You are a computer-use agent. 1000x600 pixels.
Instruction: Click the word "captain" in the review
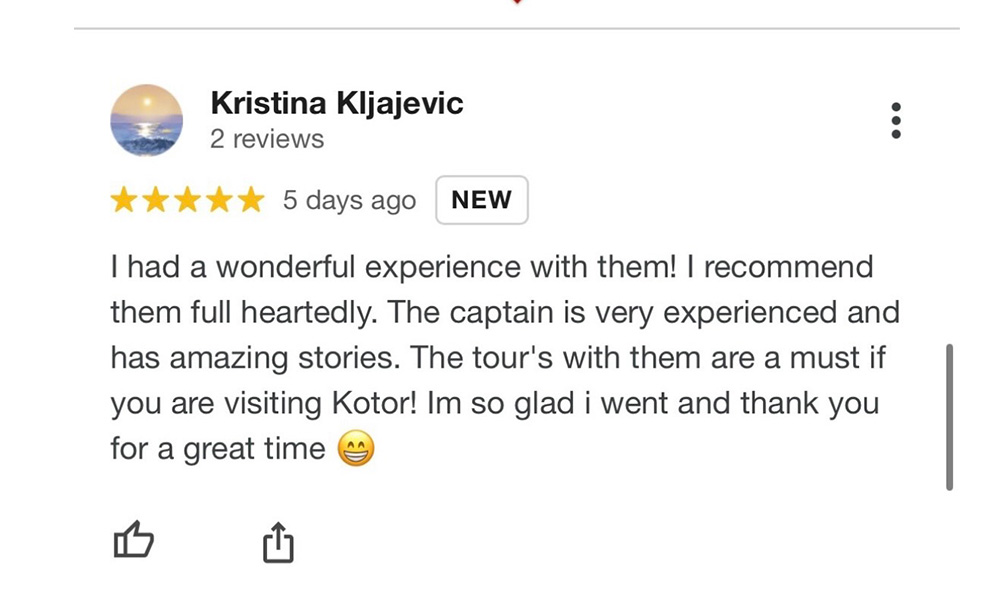click(494, 312)
